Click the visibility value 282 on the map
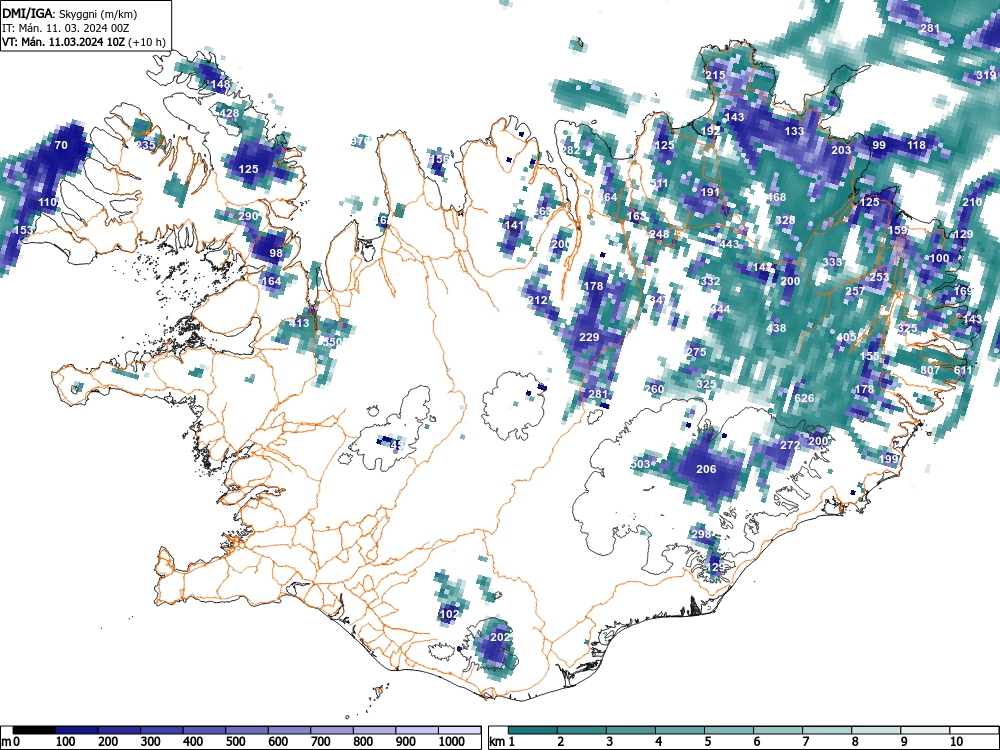 tap(570, 151)
